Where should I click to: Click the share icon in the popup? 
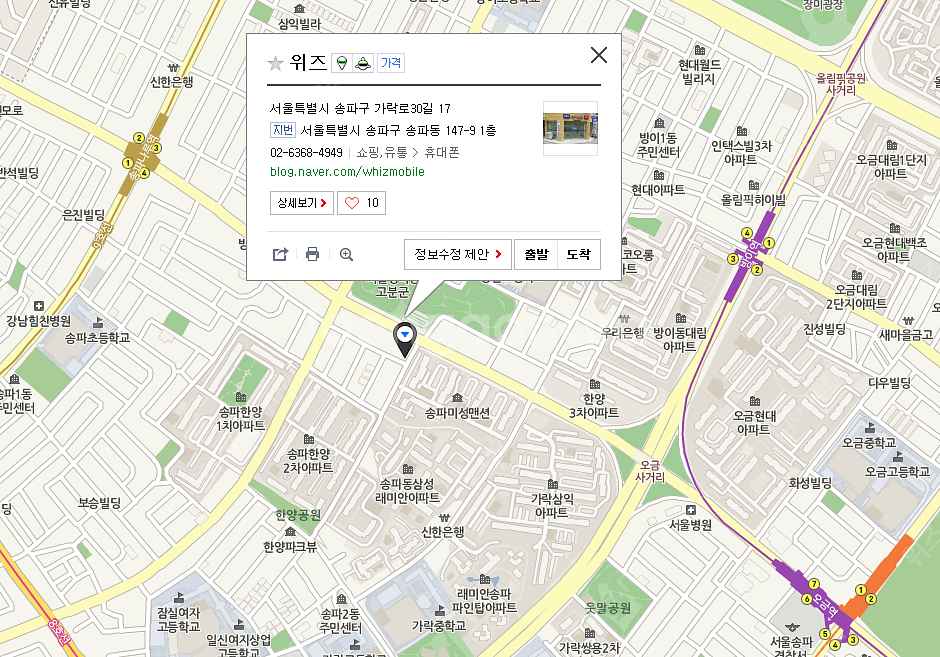[280, 255]
